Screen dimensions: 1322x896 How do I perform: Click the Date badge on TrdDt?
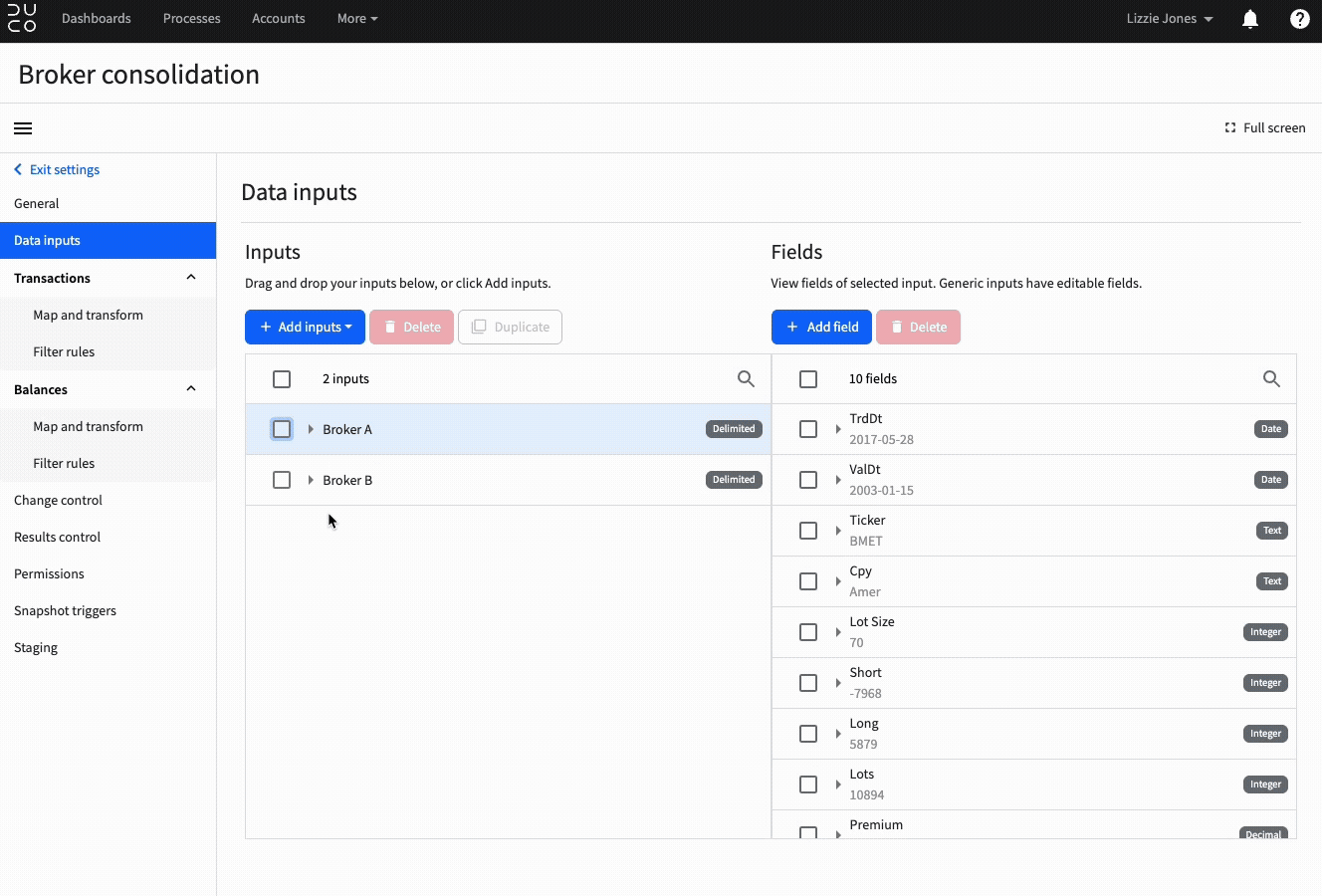click(x=1271, y=429)
